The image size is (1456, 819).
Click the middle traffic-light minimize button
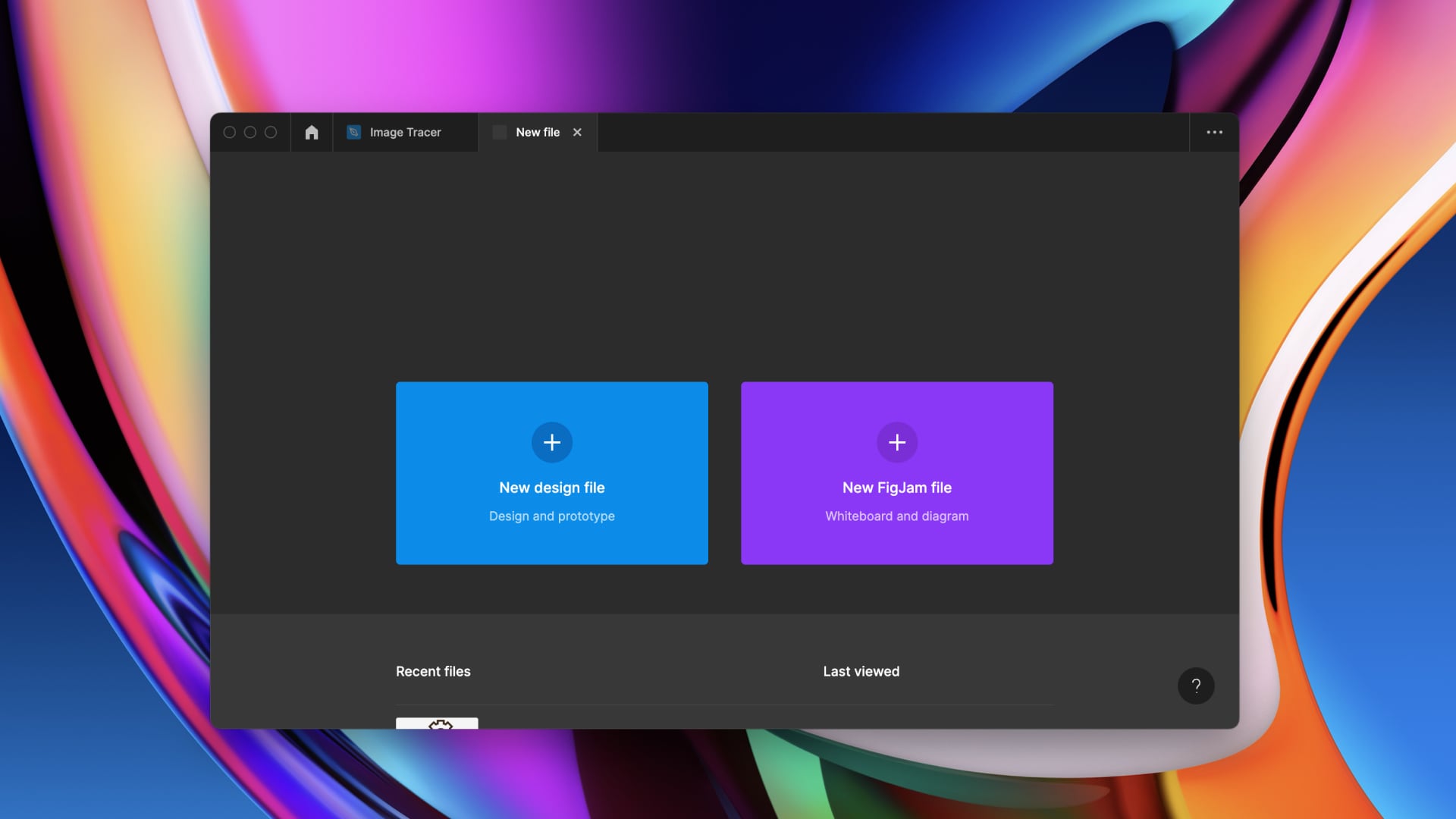[250, 133]
